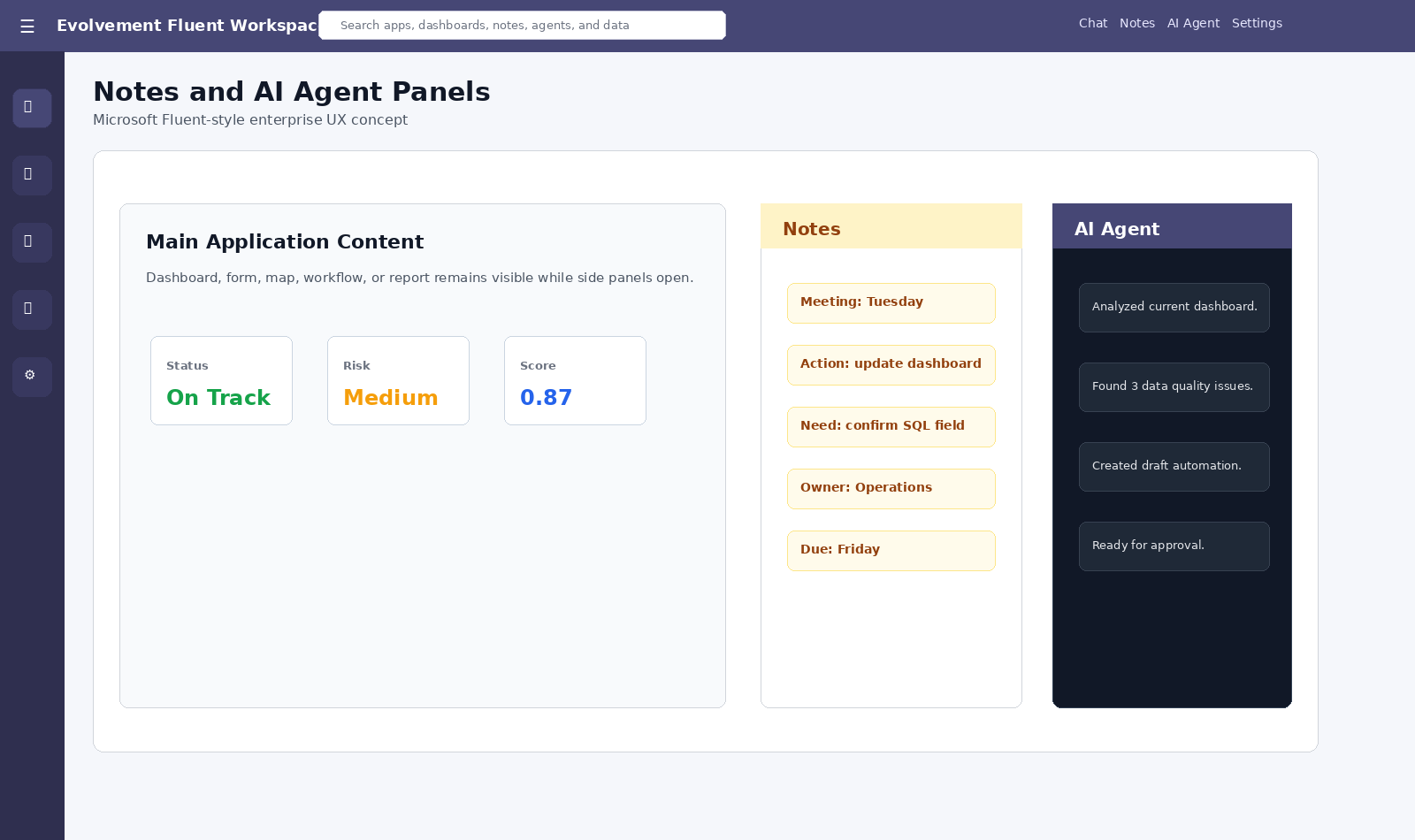This screenshot has height=840, width=1415.
Task: Open AI Agent from the top navigation
Action: 1193,24
